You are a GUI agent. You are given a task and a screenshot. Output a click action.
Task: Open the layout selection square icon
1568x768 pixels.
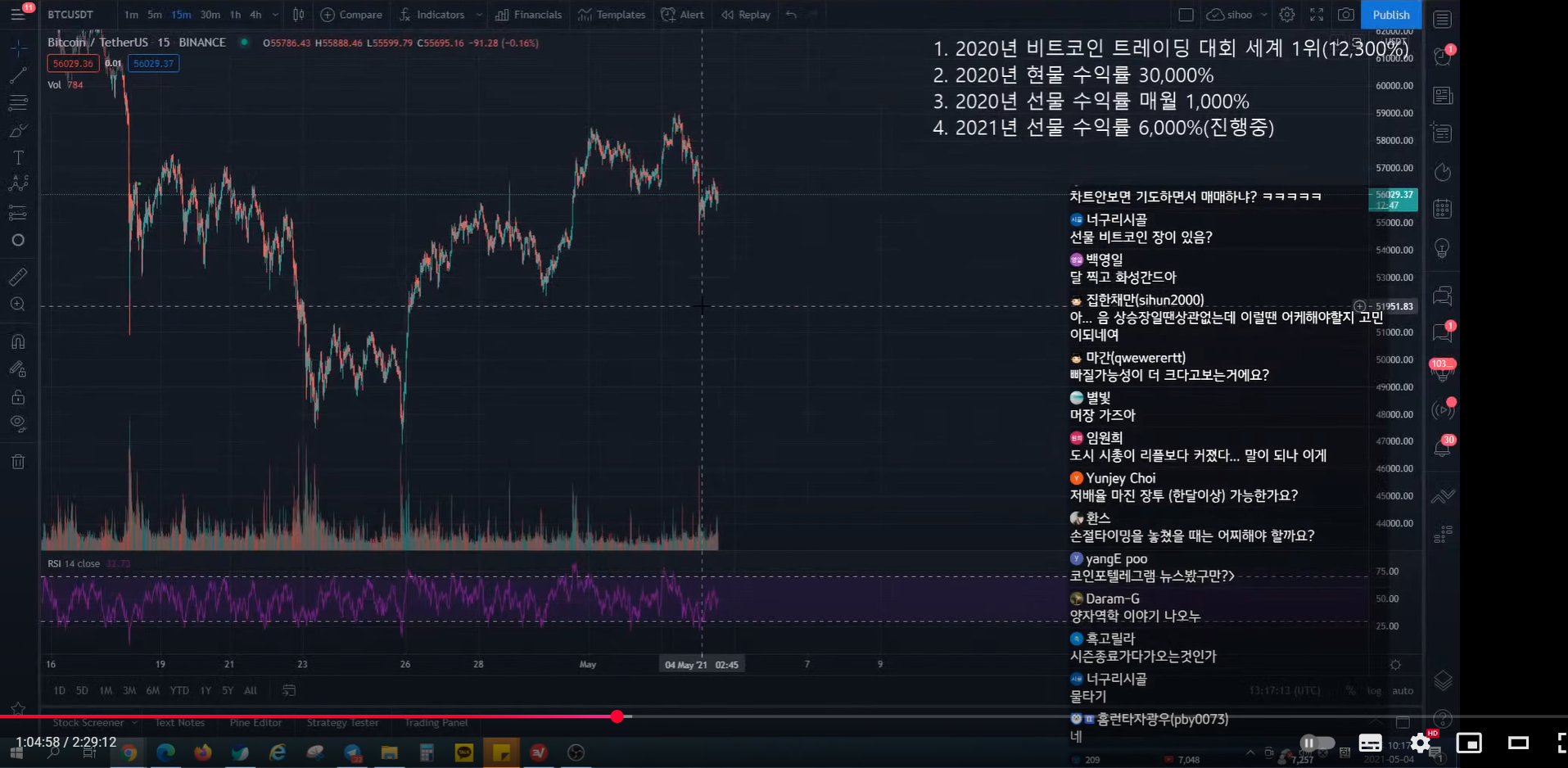pos(1186,15)
